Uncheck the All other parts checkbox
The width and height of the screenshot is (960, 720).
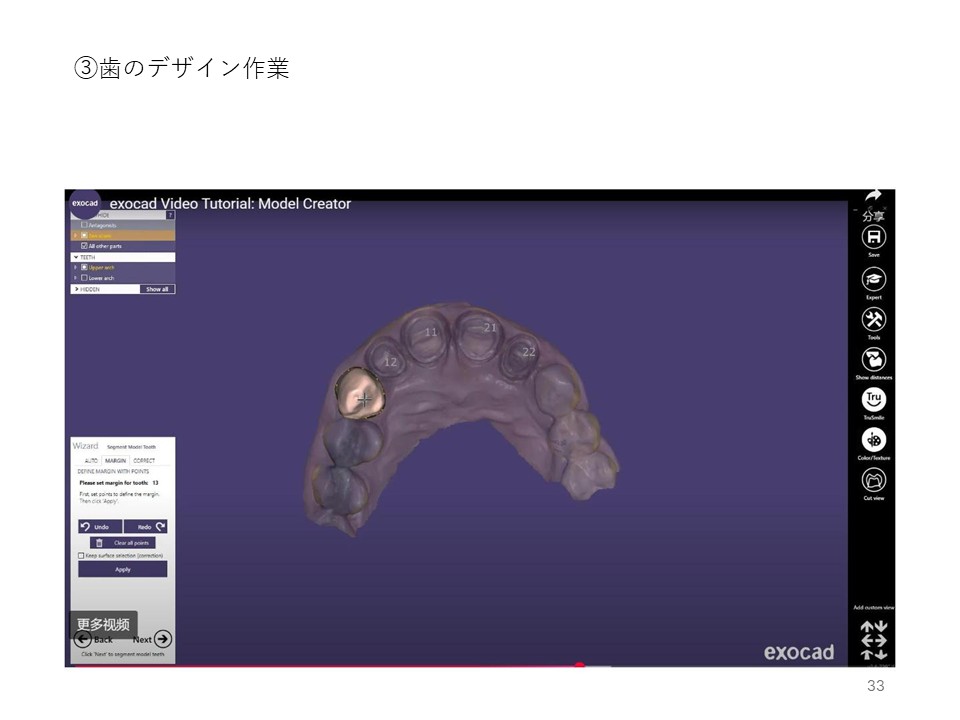(84, 245)
